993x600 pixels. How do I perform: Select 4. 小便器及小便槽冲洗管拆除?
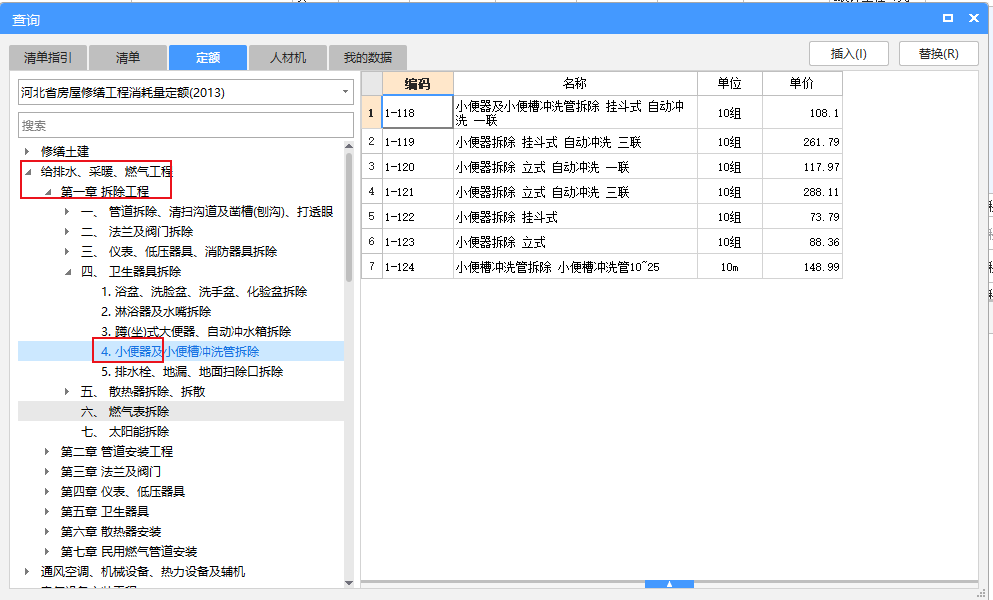[180, 352]
